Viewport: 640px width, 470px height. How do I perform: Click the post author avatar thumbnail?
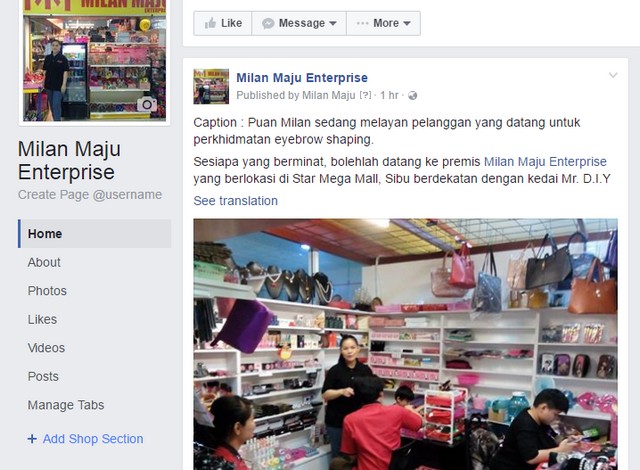(211, 86)
